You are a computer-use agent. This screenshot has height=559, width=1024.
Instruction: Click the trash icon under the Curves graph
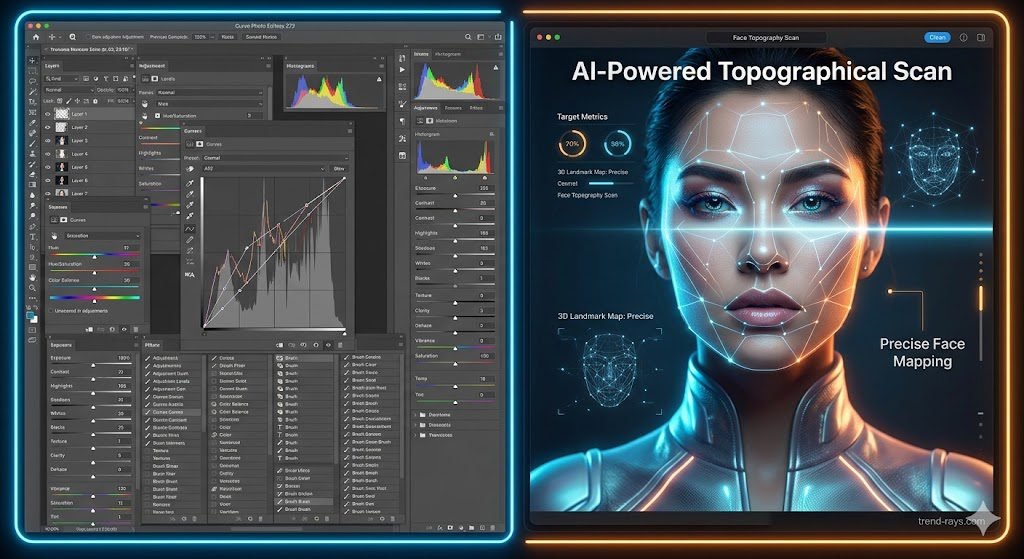coord(340,345)
